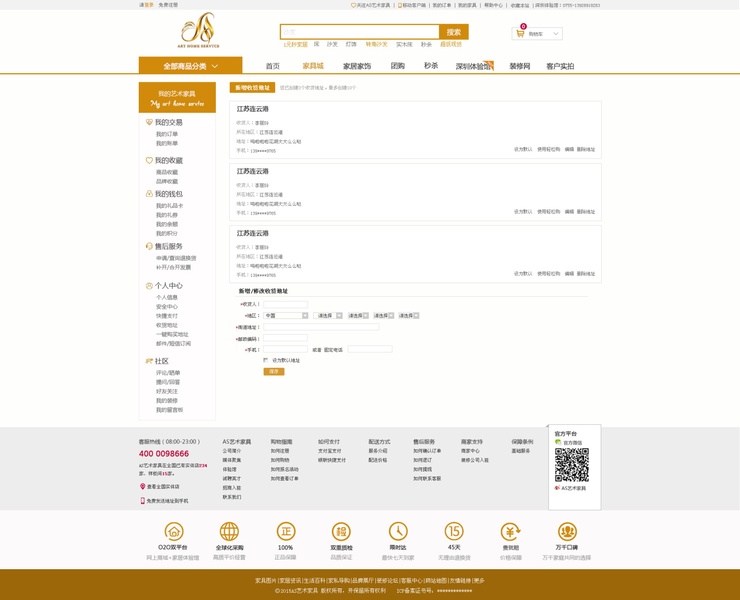This screenshot has width=740, height=600.
Task: Click the red location pin icon in footer
Action: point(143,486)
